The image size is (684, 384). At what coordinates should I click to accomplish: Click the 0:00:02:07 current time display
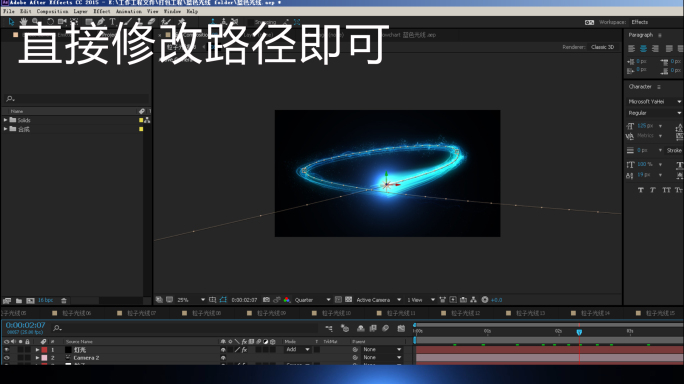click(25, 325)
